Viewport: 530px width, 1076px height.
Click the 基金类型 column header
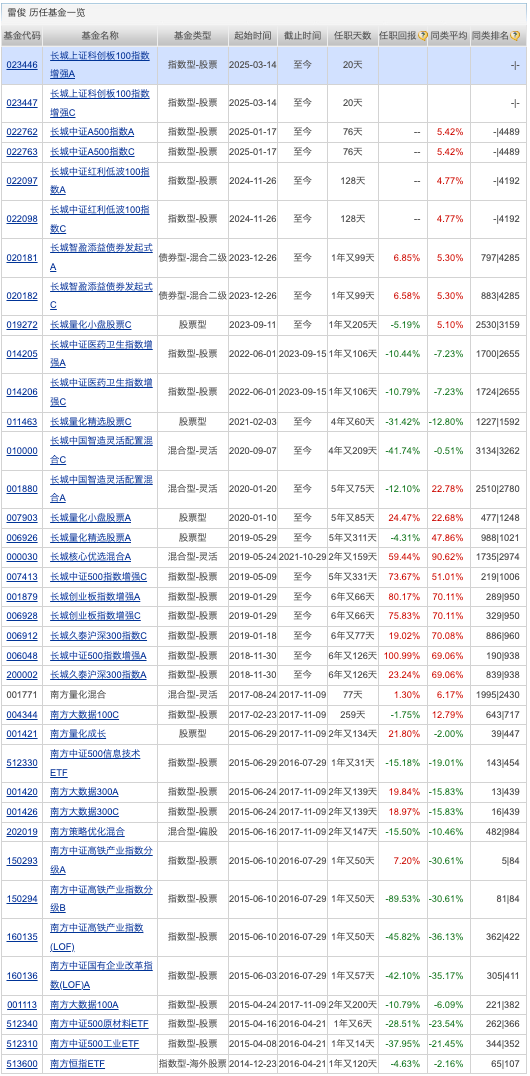pyautogui.click(x=193, y=36)
